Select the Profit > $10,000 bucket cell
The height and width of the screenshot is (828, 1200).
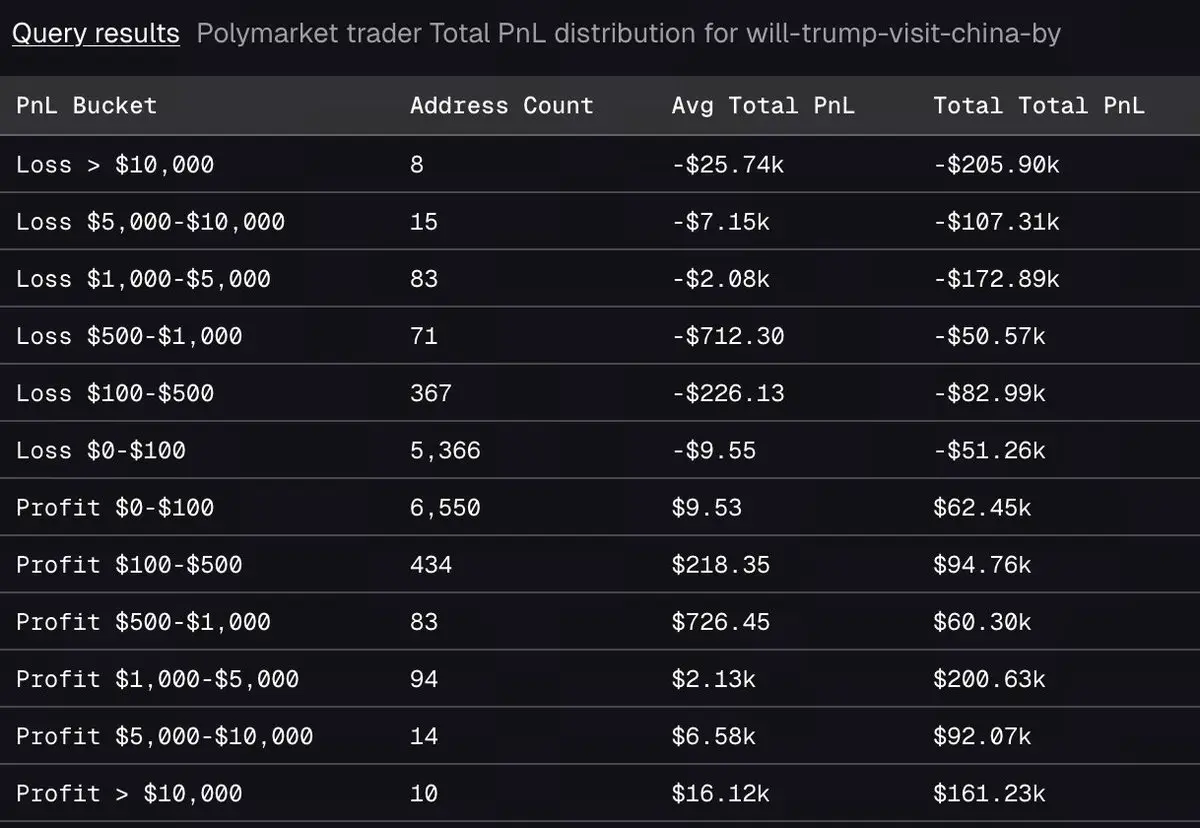129,793
